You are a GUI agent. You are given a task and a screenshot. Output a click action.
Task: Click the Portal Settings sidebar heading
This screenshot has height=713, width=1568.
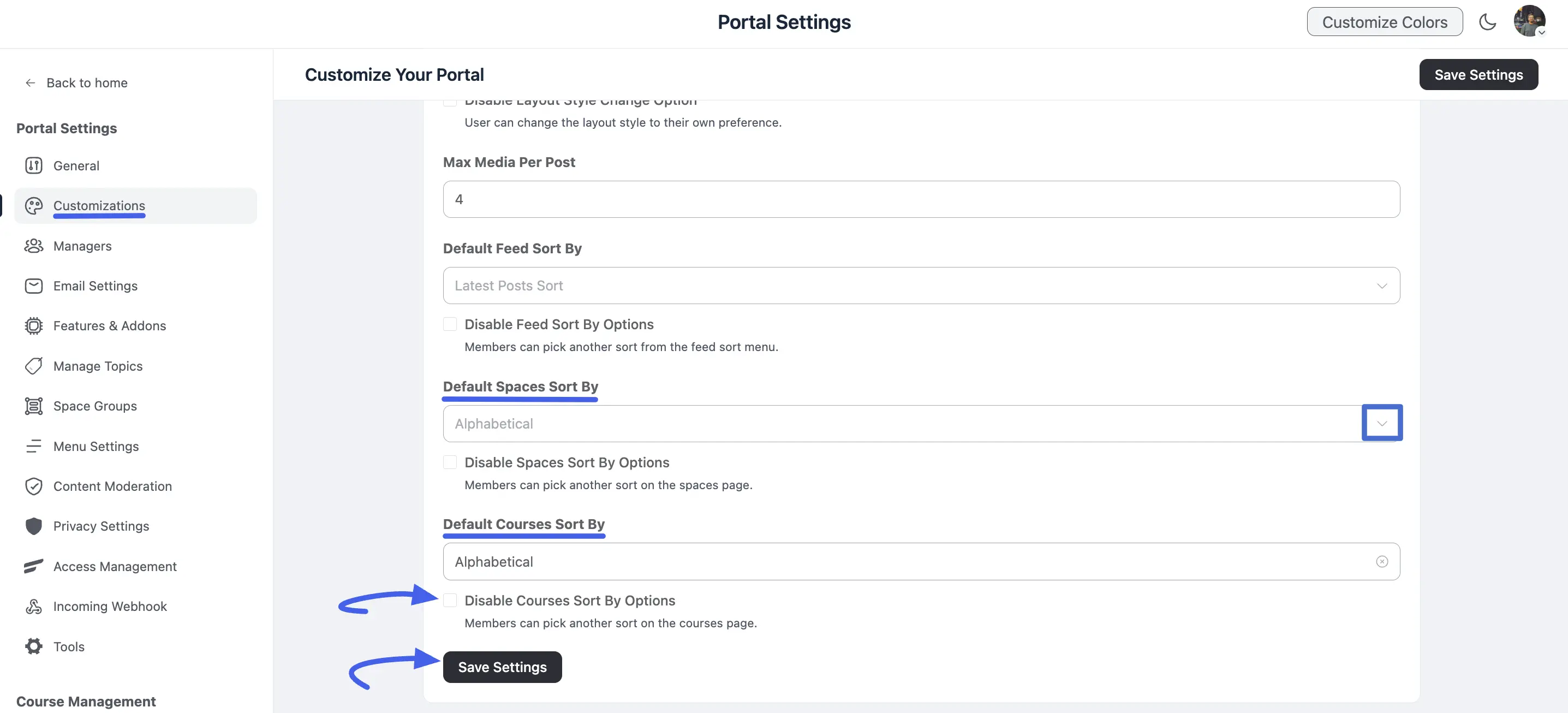click(67, 128)
